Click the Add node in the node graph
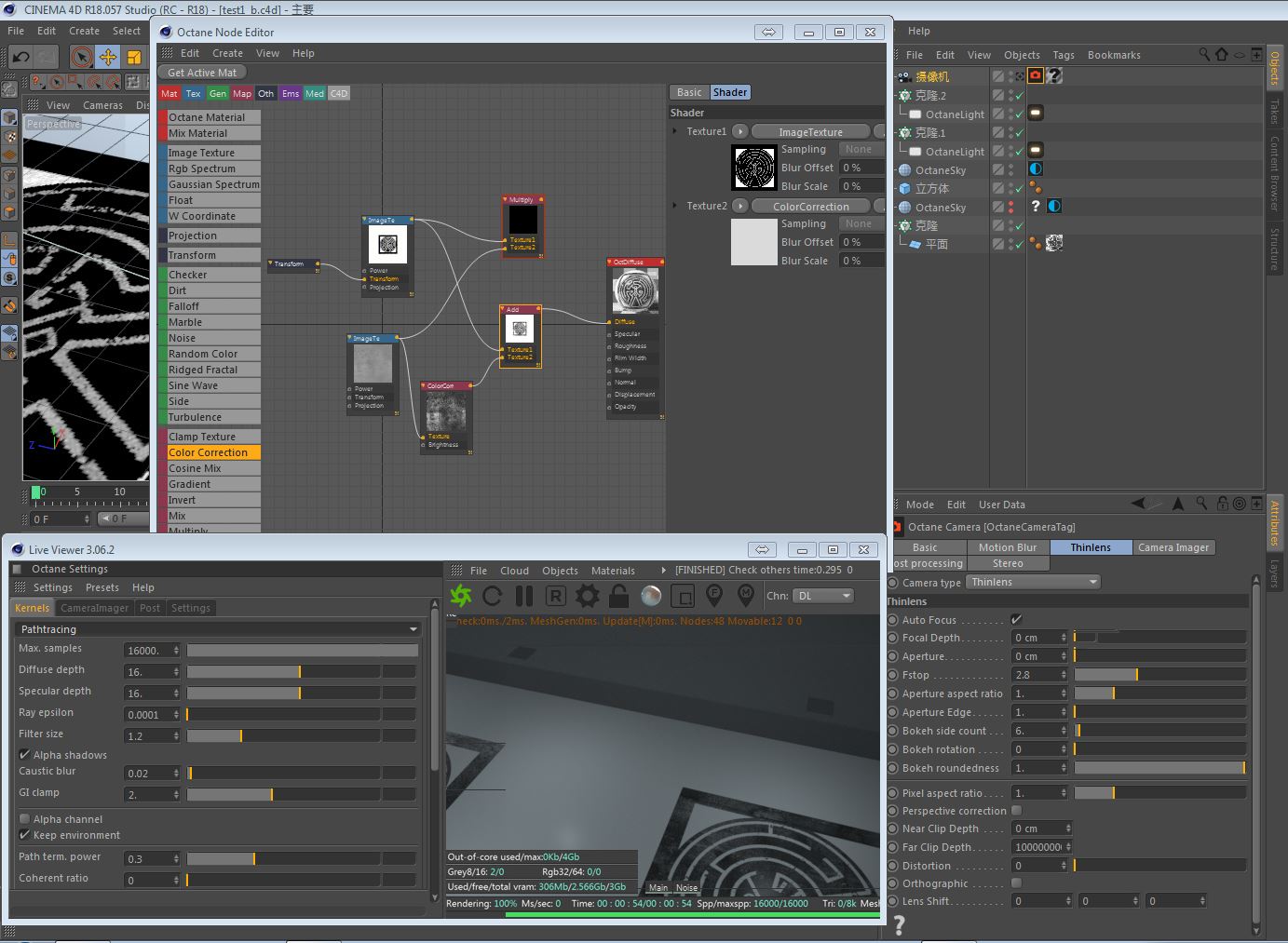1288x943 pixels. point(520,336)
